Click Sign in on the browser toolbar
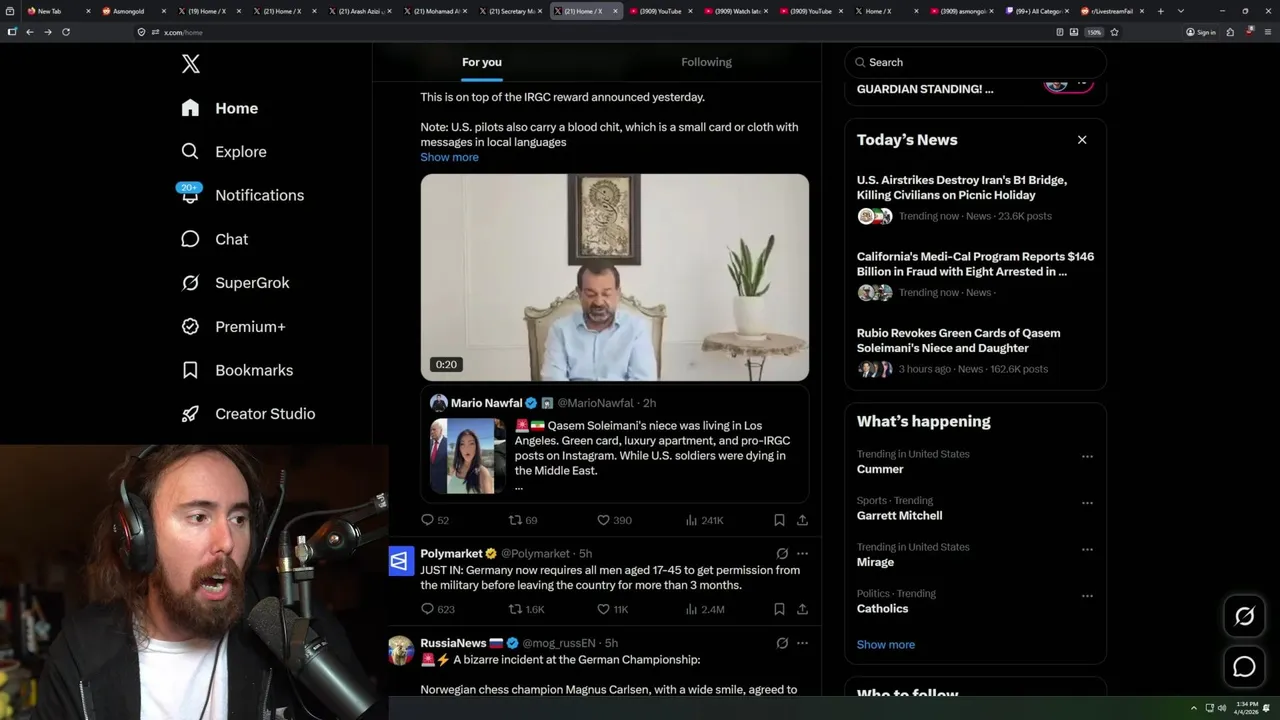This screenshot has width=1280, height=720. (x=1201, y=32)
